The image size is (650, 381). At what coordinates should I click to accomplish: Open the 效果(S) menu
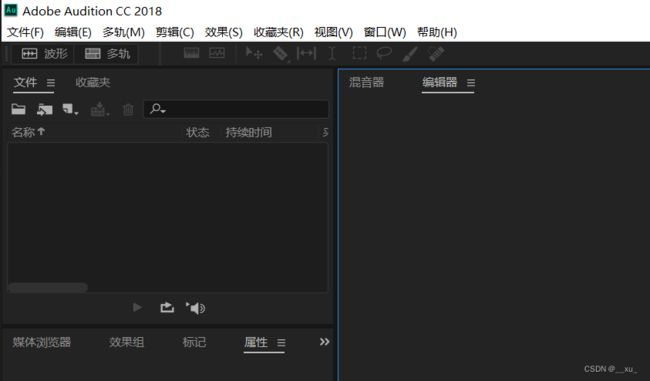[223, 32]
